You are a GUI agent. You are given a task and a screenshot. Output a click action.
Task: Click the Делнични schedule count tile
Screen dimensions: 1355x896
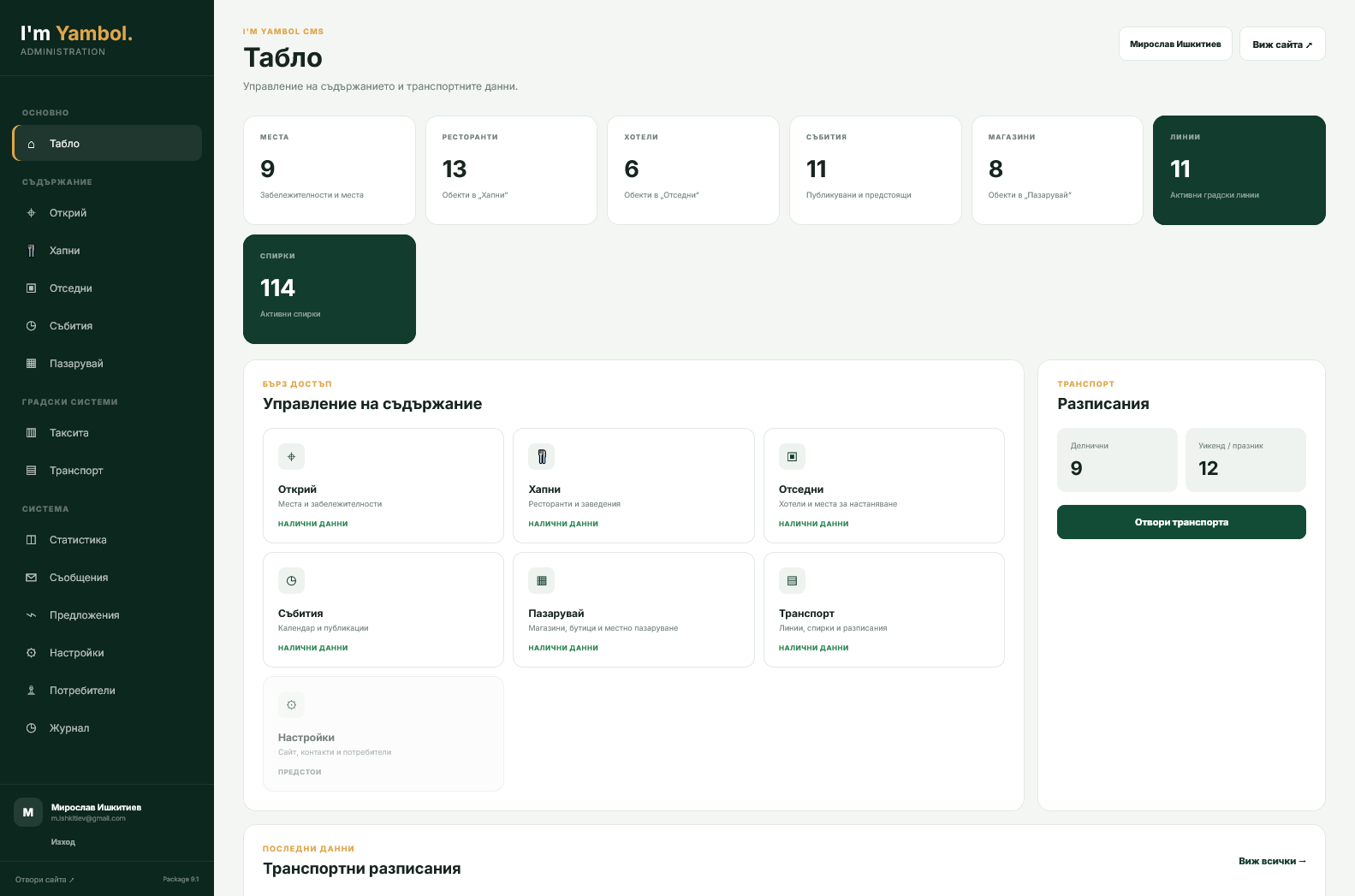point(1117,460)
